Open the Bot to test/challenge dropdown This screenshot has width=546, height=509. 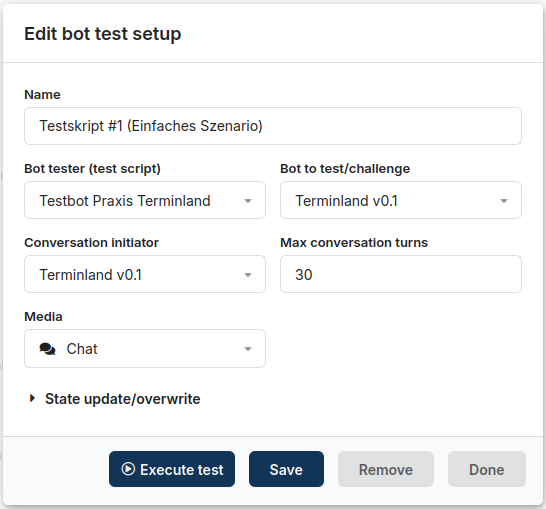tap(401, 200)
